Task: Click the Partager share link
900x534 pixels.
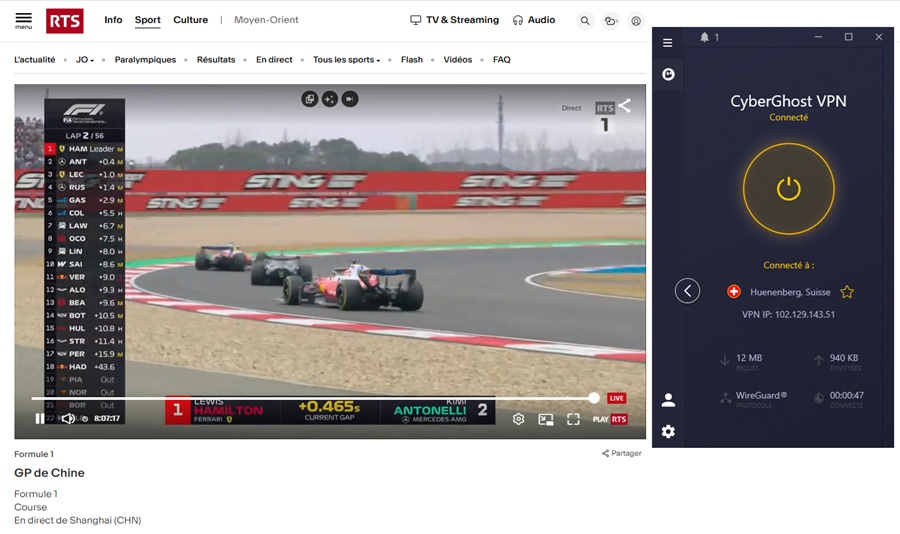Action: pos(622,453)
